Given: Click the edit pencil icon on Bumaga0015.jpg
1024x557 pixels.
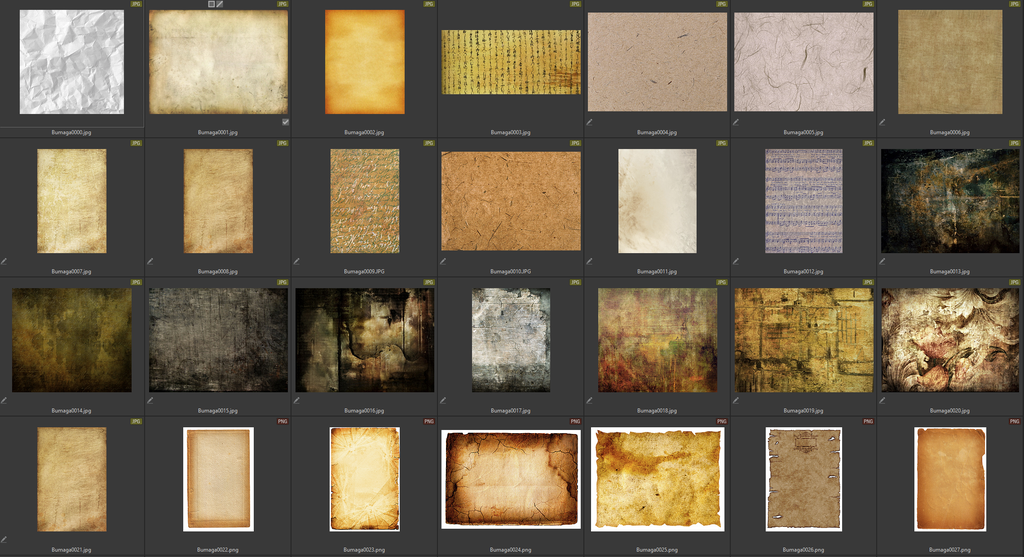Looking at the screenshot, I should tap(150, 400).
